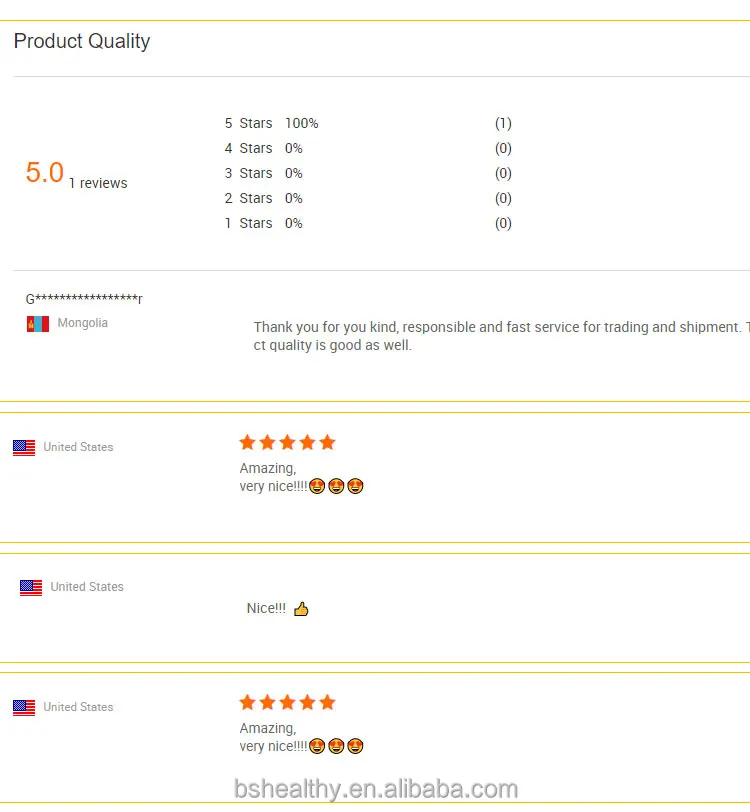Click the US flag beside the "Nice!!!" review

pyautogui.click(x=31, y=588)
